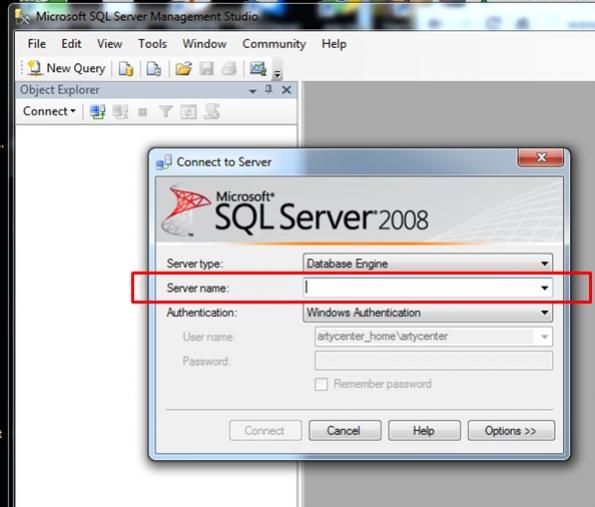Click the Activity Monitor toolbar icon
This screenshot has height=507, width=595.
(x=258, y=69)
